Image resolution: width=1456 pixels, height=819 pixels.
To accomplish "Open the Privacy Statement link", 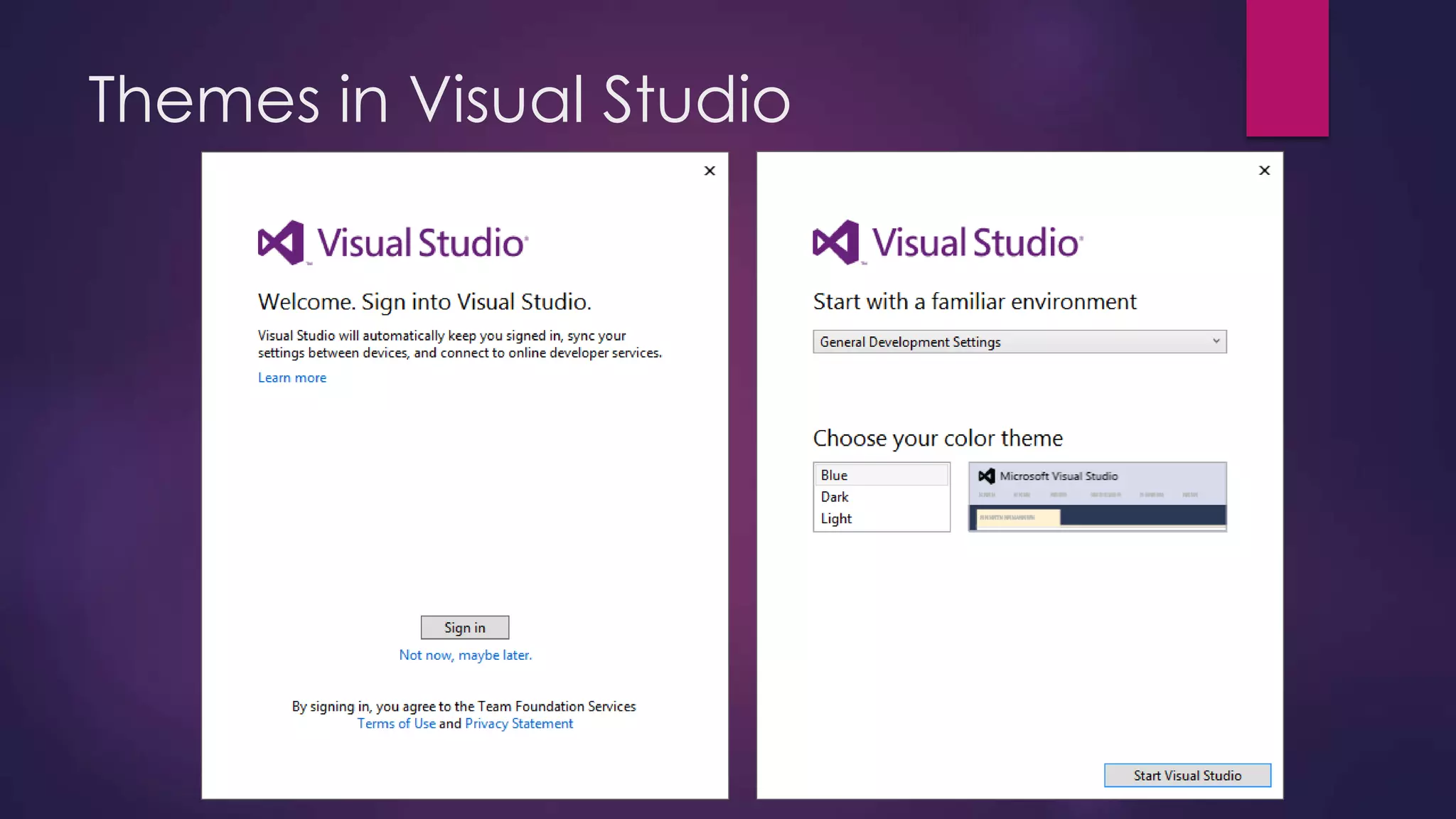I will 519,723.
